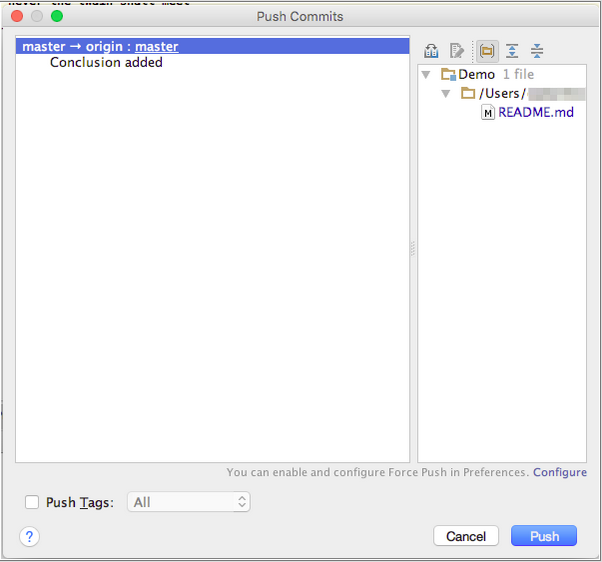Click the Demo module folder icon
602x562 pixels.
pos(448,75)
